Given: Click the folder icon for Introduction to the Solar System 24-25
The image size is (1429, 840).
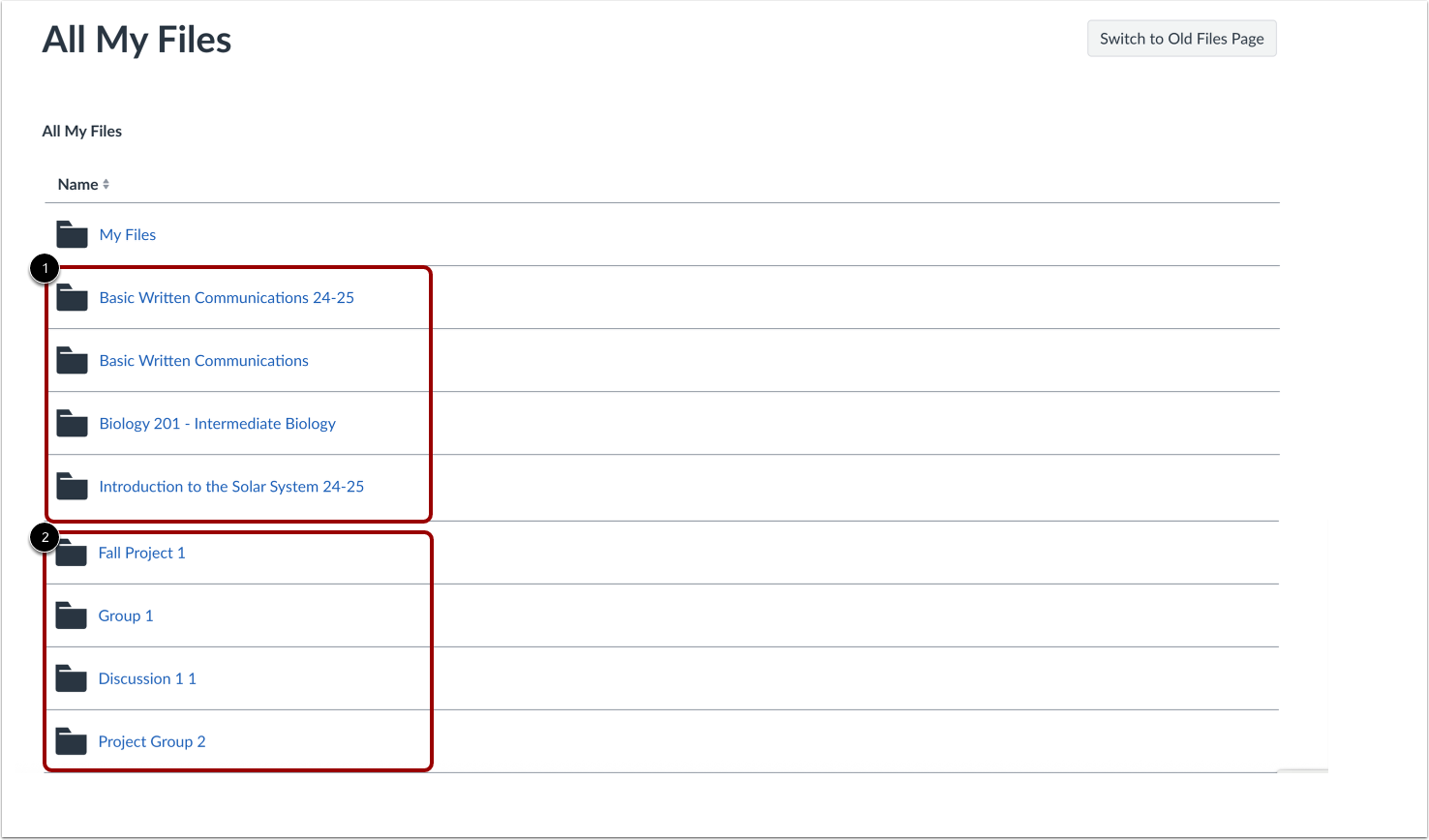Looking at the screenshot, I should click(x=71, y=486).
